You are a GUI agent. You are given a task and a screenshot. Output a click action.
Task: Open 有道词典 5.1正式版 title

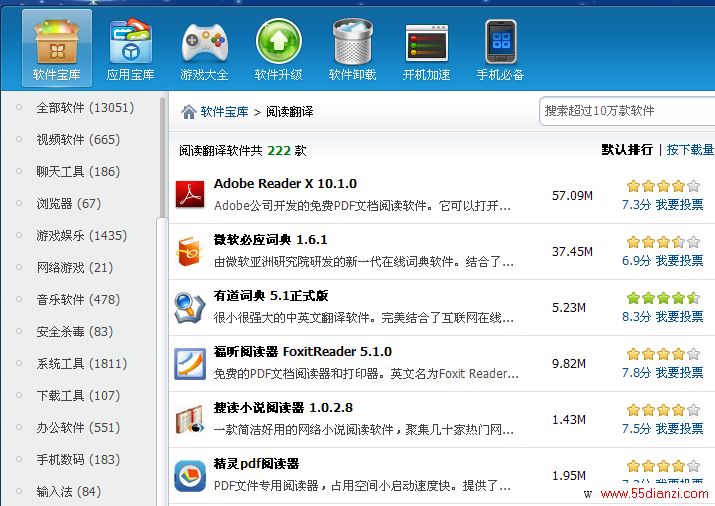271,296
